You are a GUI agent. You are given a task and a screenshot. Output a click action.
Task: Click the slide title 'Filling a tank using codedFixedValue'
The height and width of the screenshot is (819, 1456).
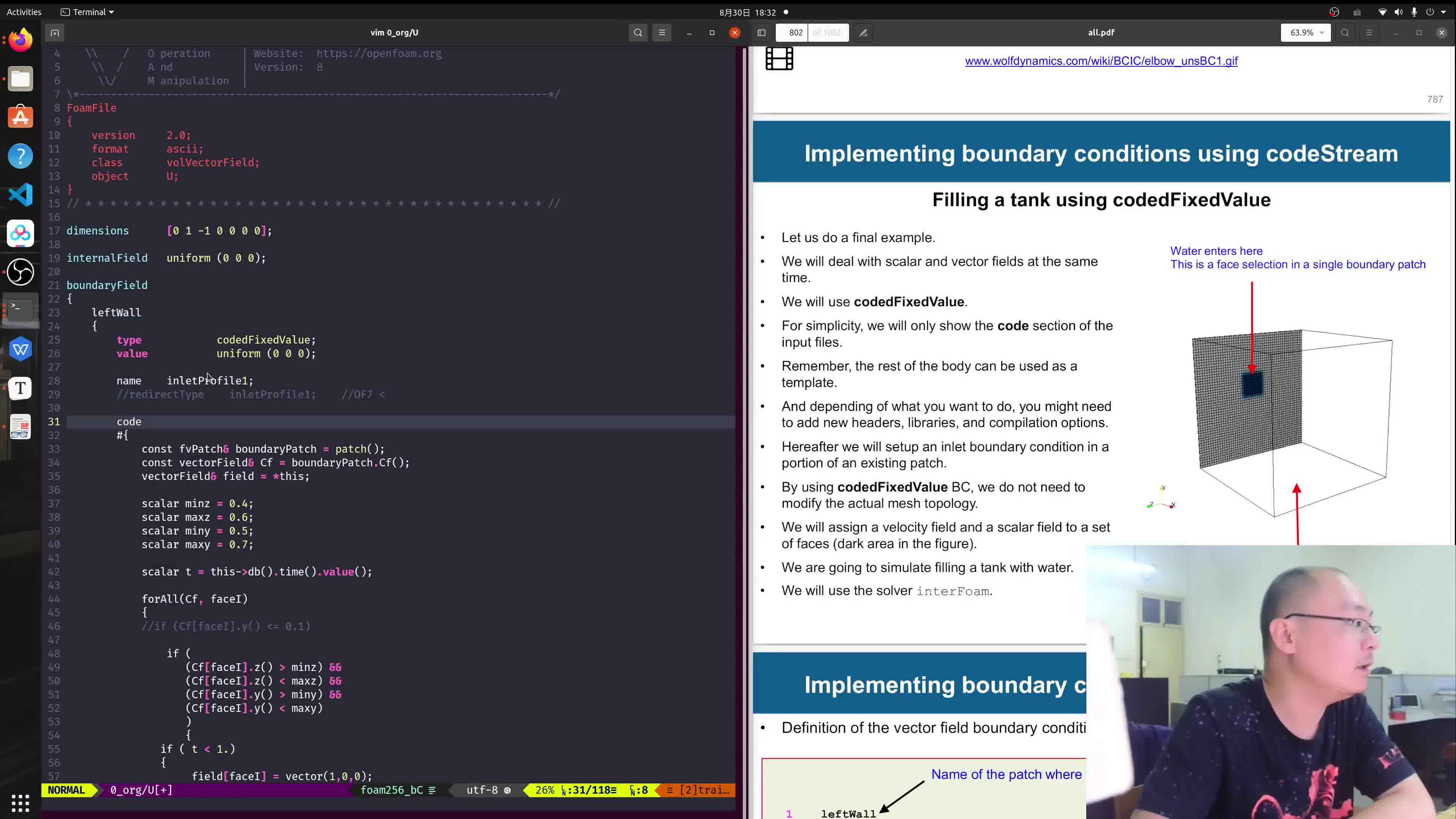click(1101, 200)
